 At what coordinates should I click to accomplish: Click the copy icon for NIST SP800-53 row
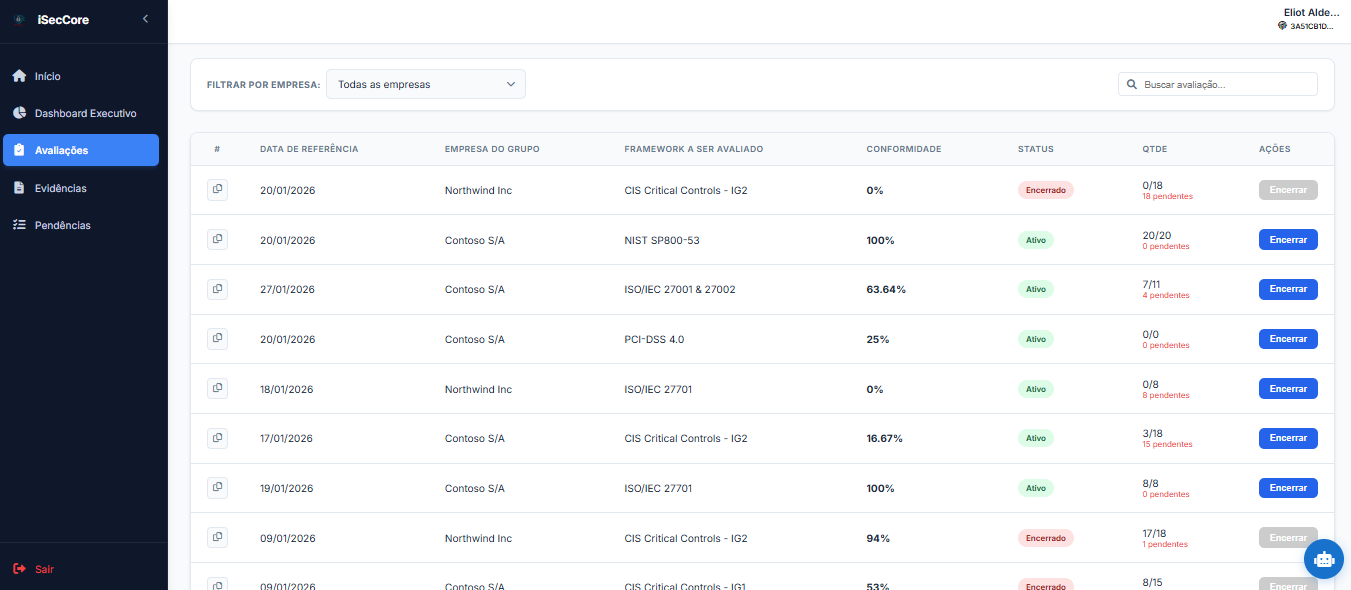pos(217,239)
